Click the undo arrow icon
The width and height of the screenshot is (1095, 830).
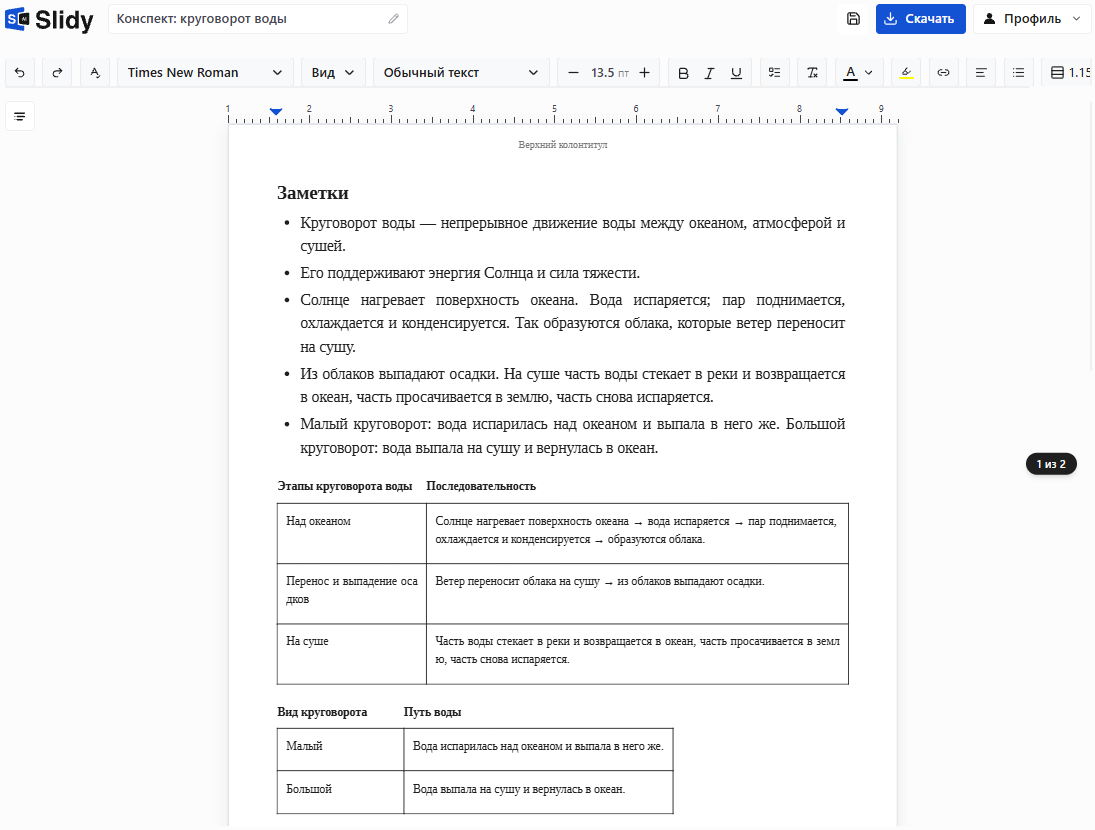click(x=20, y=73)
